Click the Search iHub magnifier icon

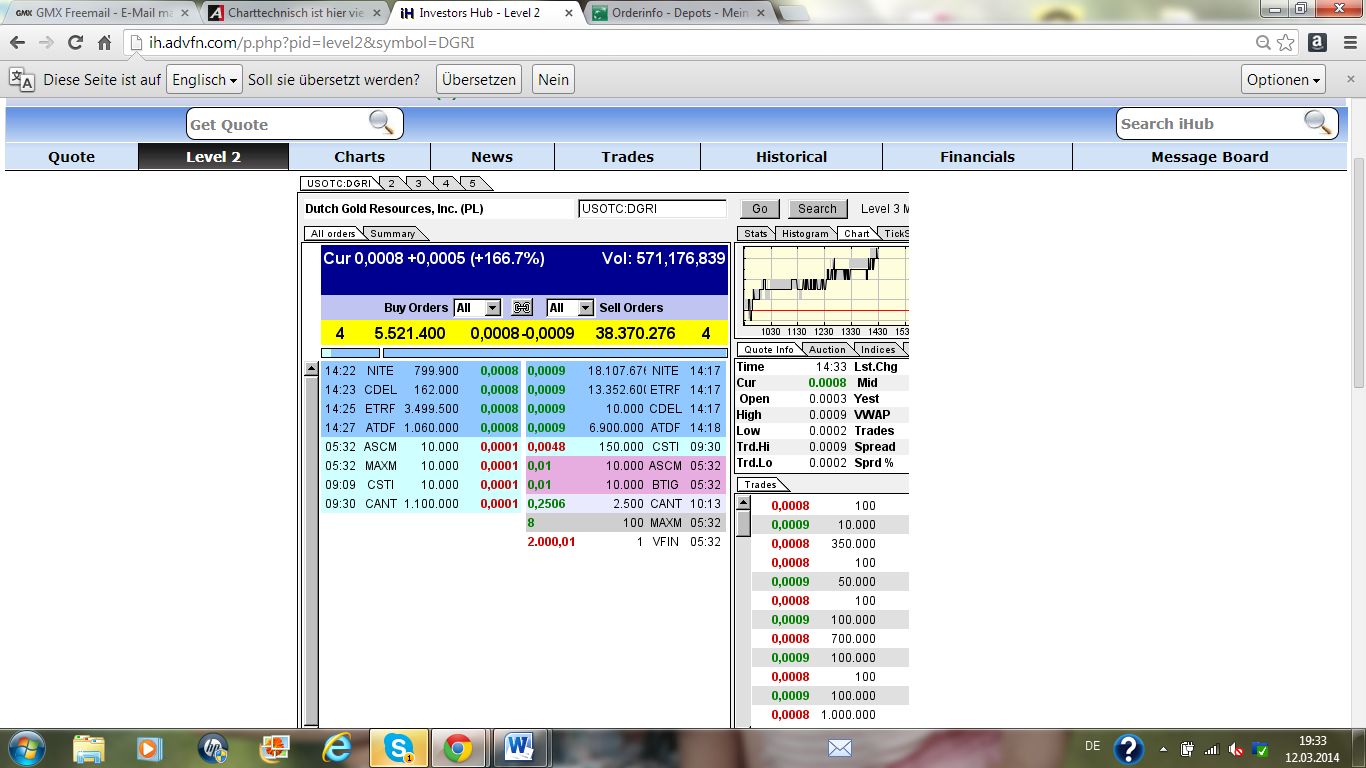tap(1318, 123)
